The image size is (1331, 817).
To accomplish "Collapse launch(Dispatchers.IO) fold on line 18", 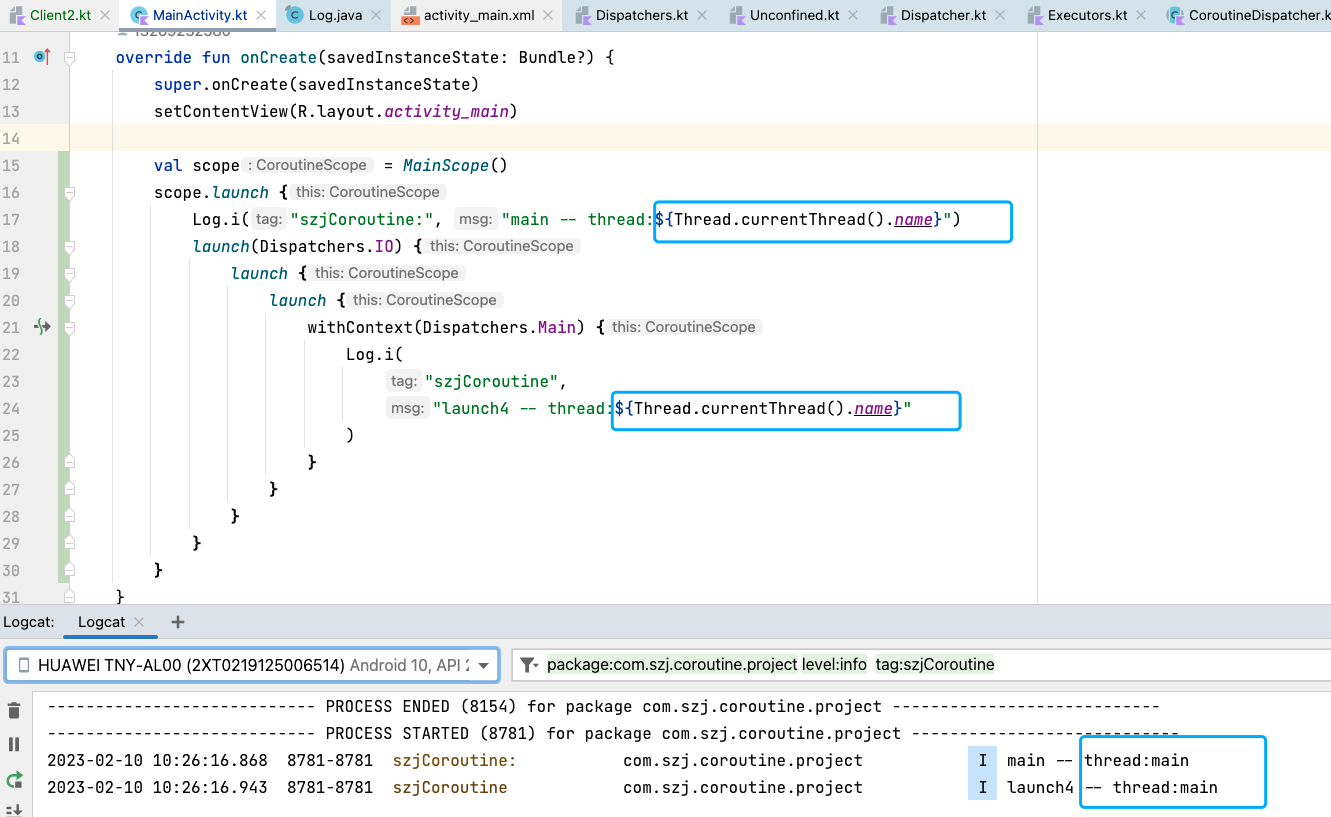I will pyautogui.click(x=69, y=246).
